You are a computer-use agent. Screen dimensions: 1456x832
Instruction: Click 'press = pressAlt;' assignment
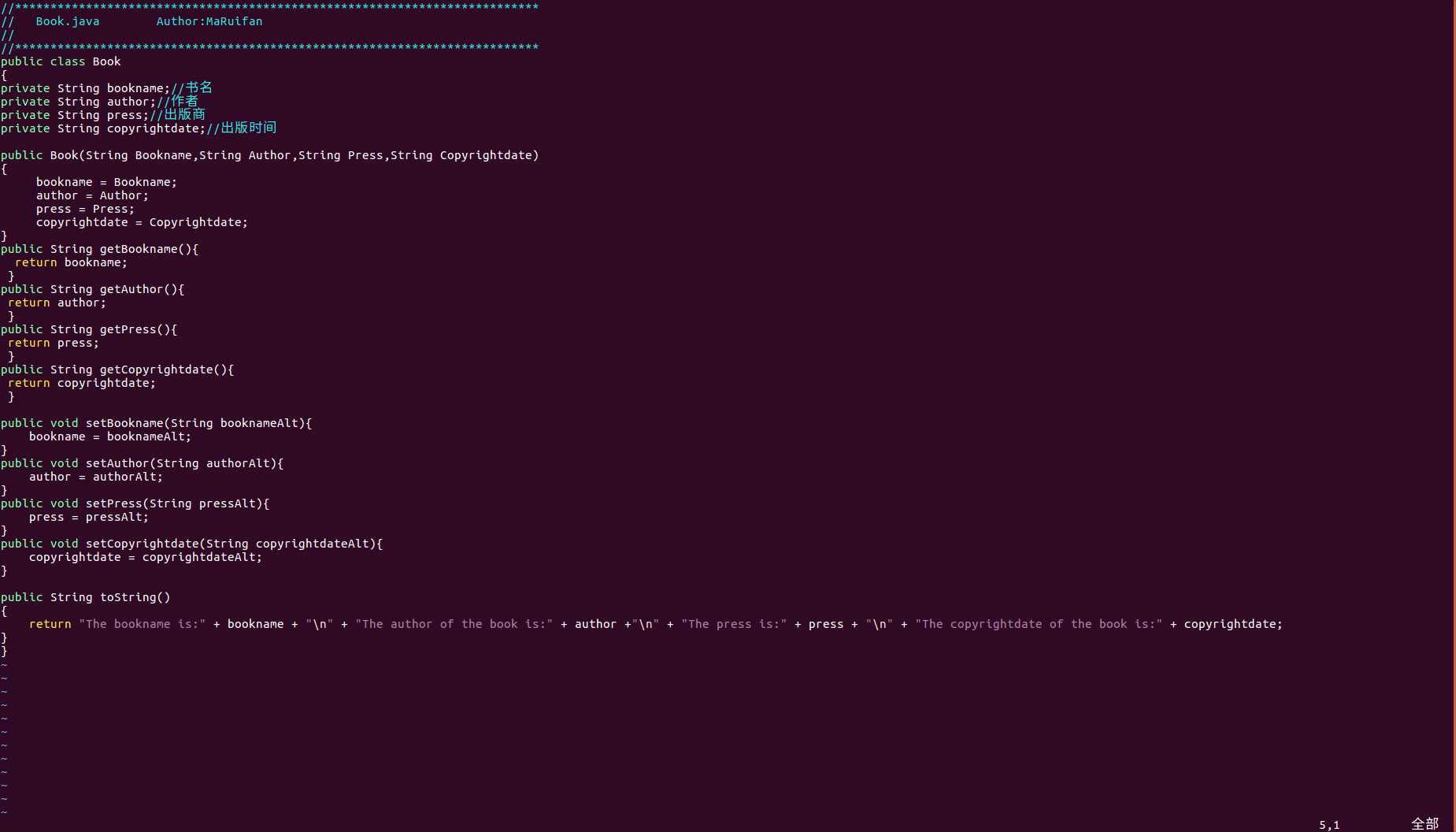tap(89, 517)
